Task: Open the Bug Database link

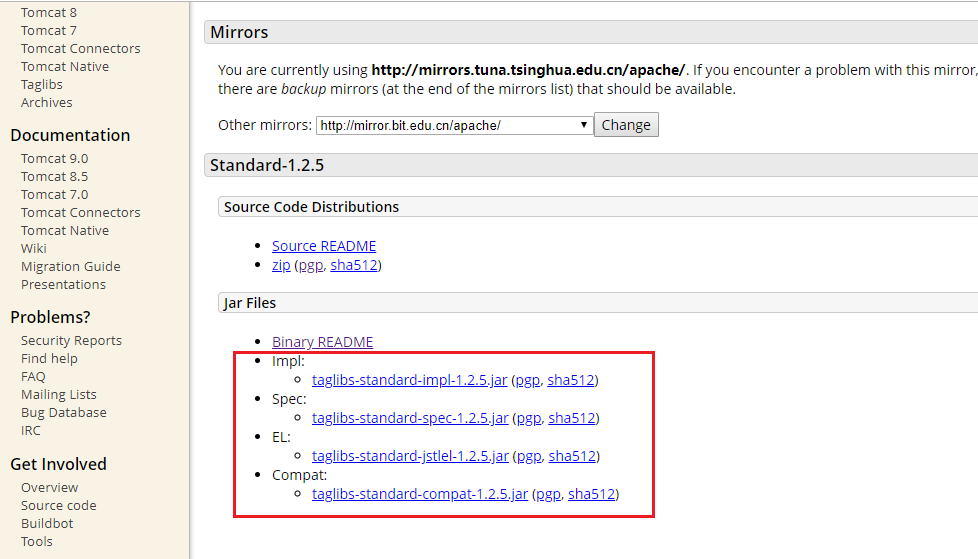Action: click(x=64, y=412)
